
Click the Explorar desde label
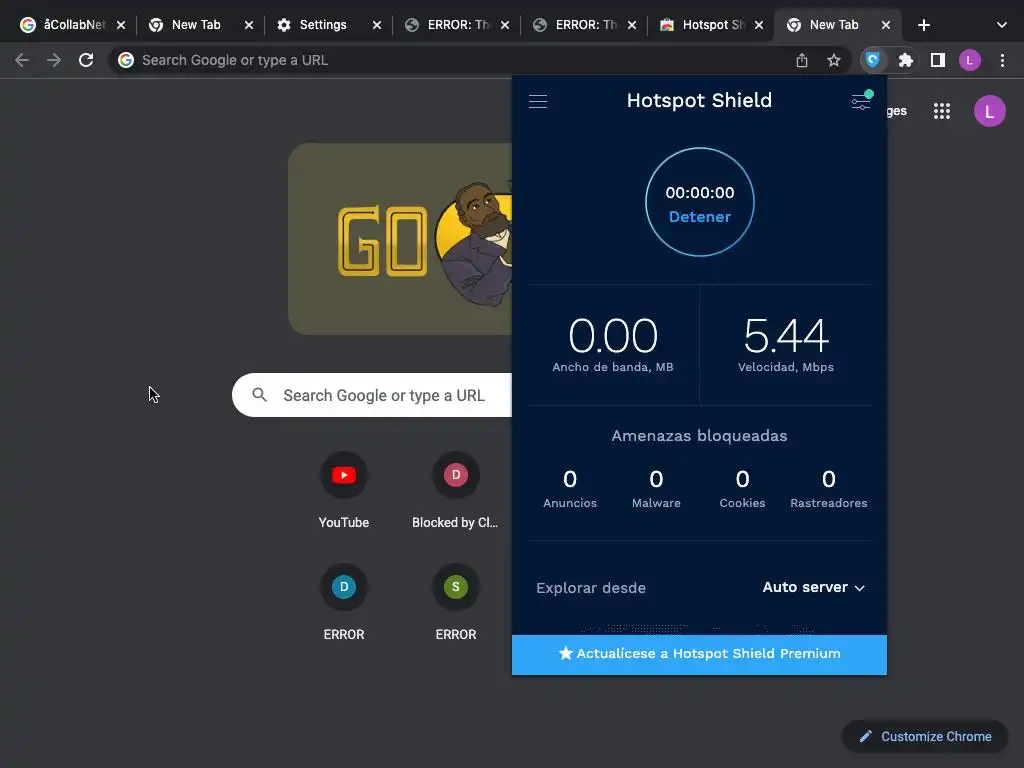point(590,588)
